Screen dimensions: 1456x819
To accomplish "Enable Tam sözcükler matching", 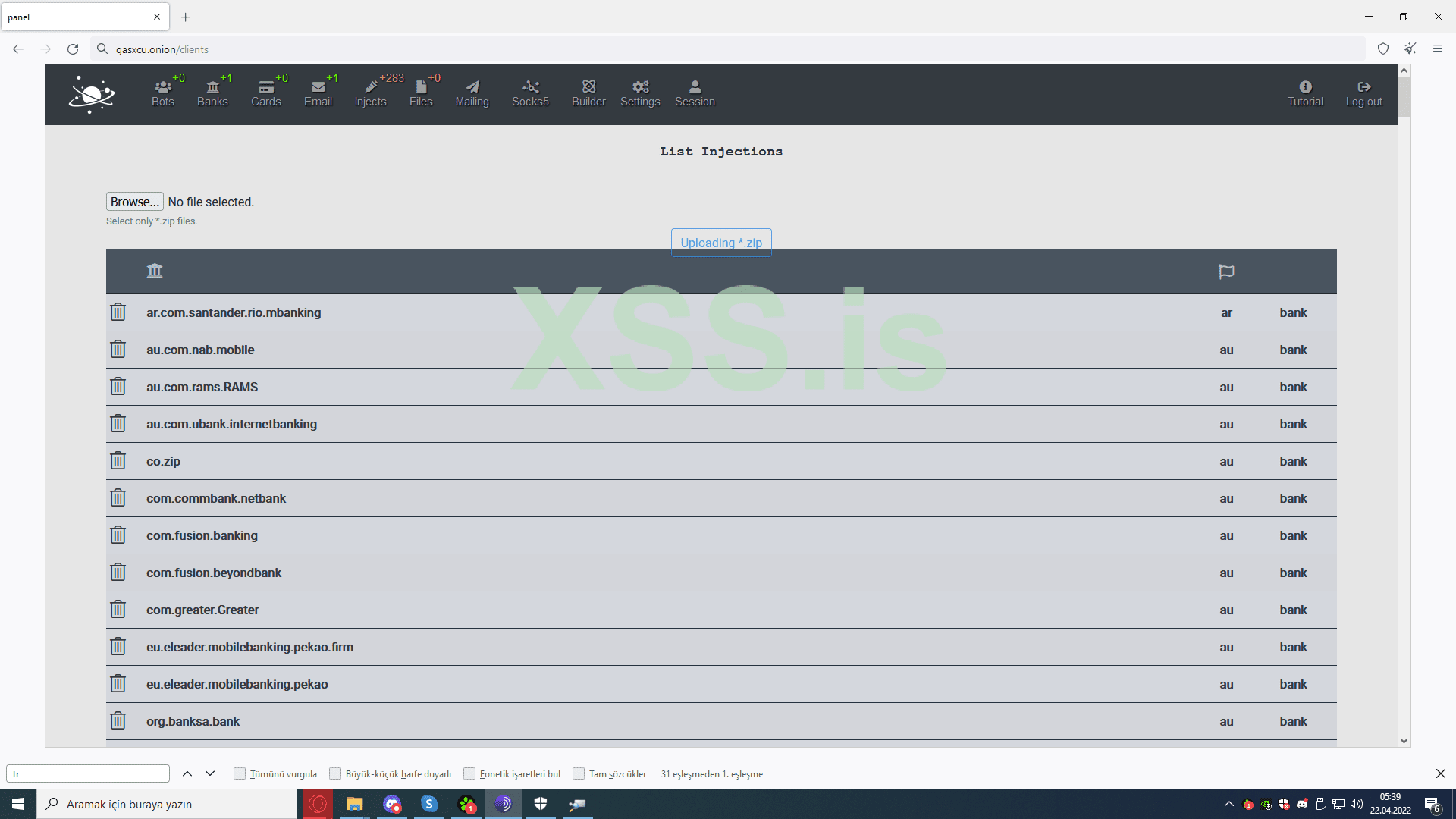I will pos(578,773).
